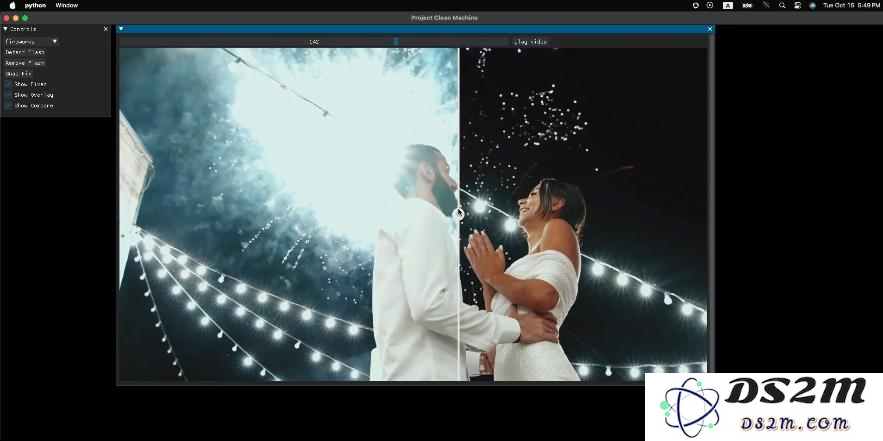Click the compare video preview image
Viewport: 883px width, 441px height.
(413, 214)
